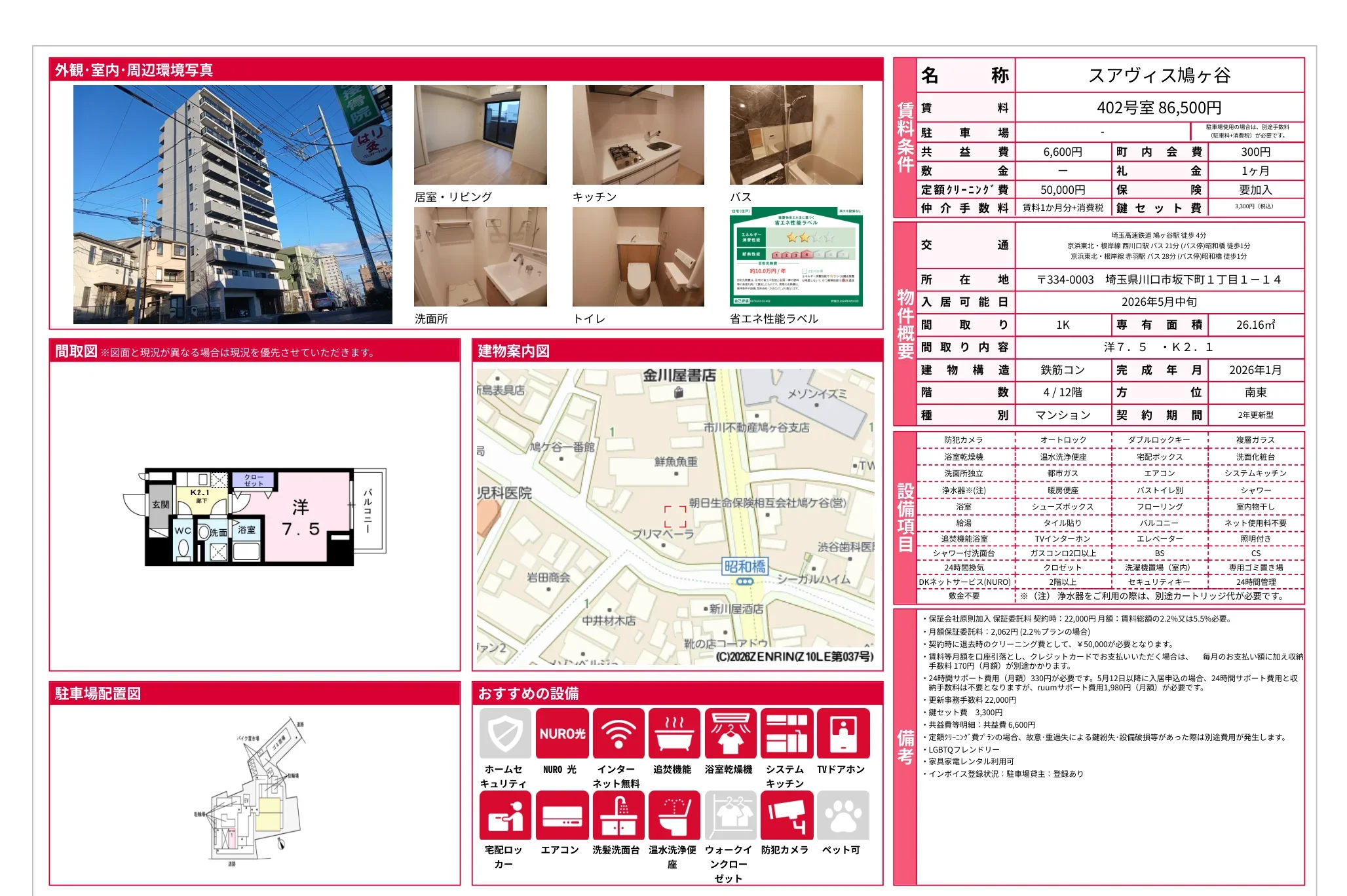Click the bathroom dryer icon

(730, 733)
